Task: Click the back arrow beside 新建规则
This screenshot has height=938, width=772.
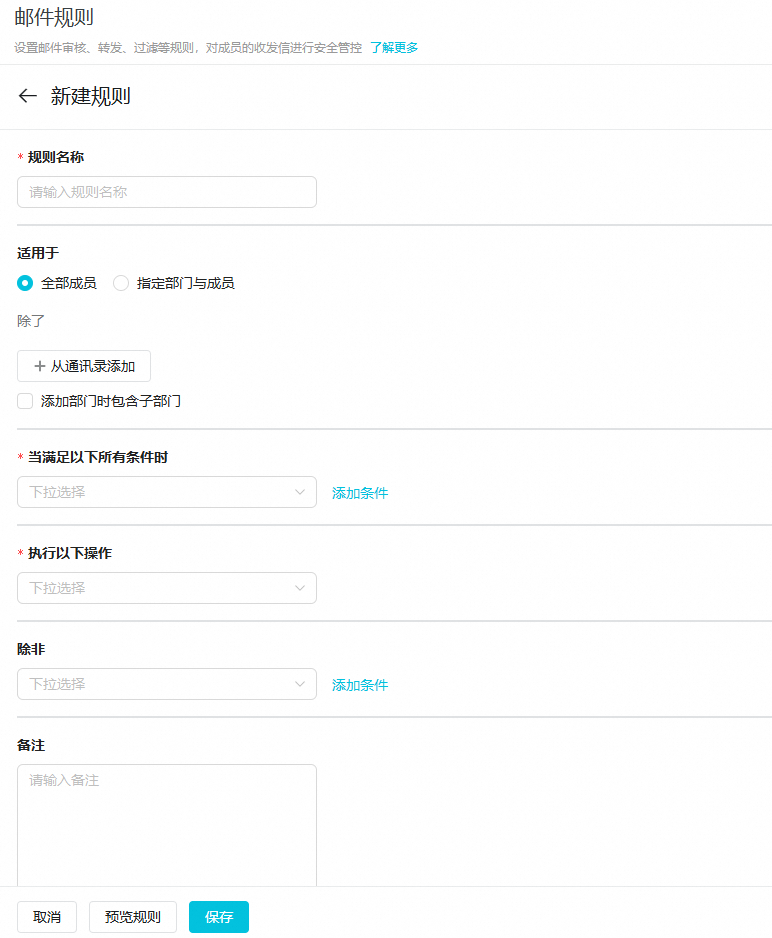Action: (27, 96)
